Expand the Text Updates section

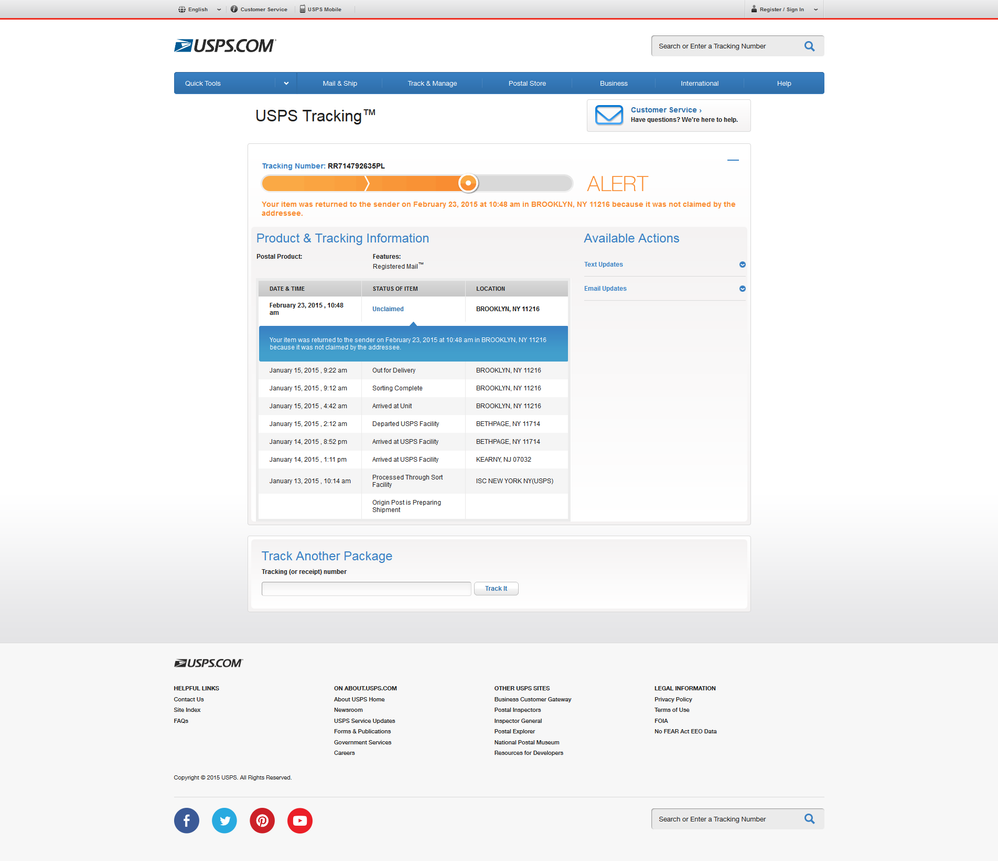[x=742, y=265]
